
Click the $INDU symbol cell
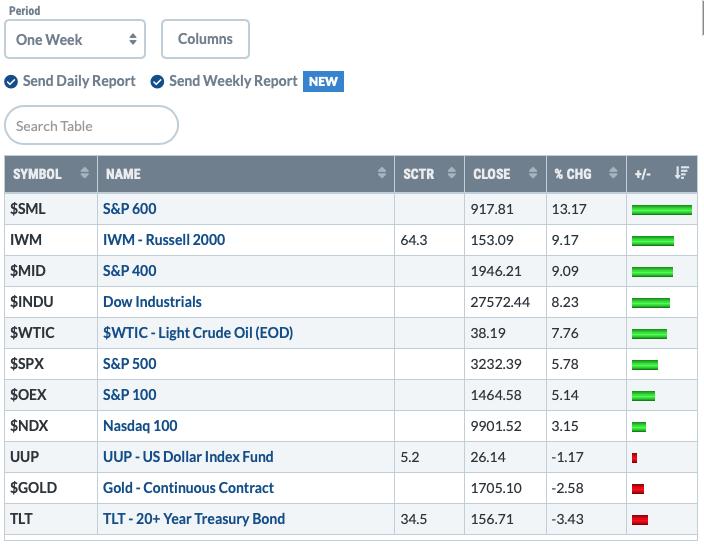click(x=51, y=302)
